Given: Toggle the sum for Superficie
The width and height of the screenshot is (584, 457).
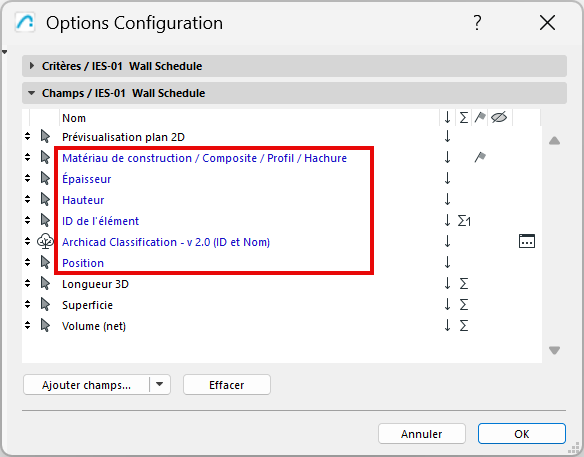Looking at the screenshot, I should [x=464, y=305].
